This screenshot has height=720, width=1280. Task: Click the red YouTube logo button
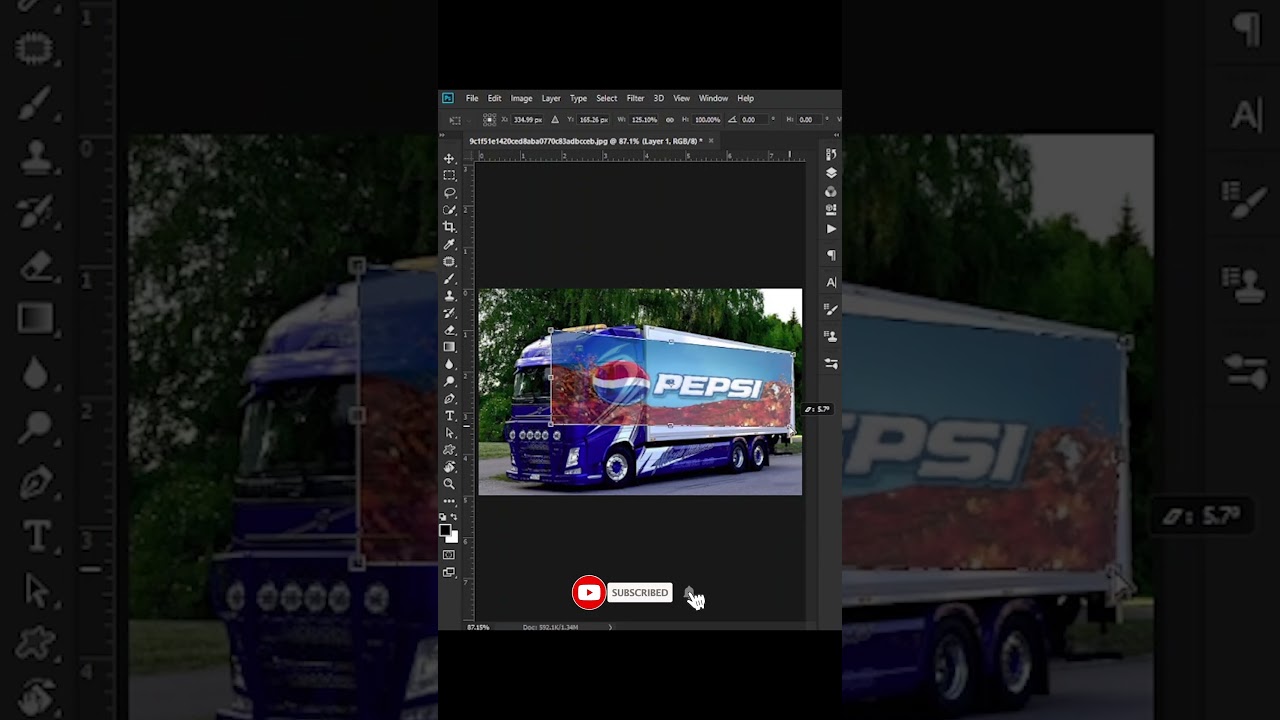pyautogui.click(x=589, y=593)
